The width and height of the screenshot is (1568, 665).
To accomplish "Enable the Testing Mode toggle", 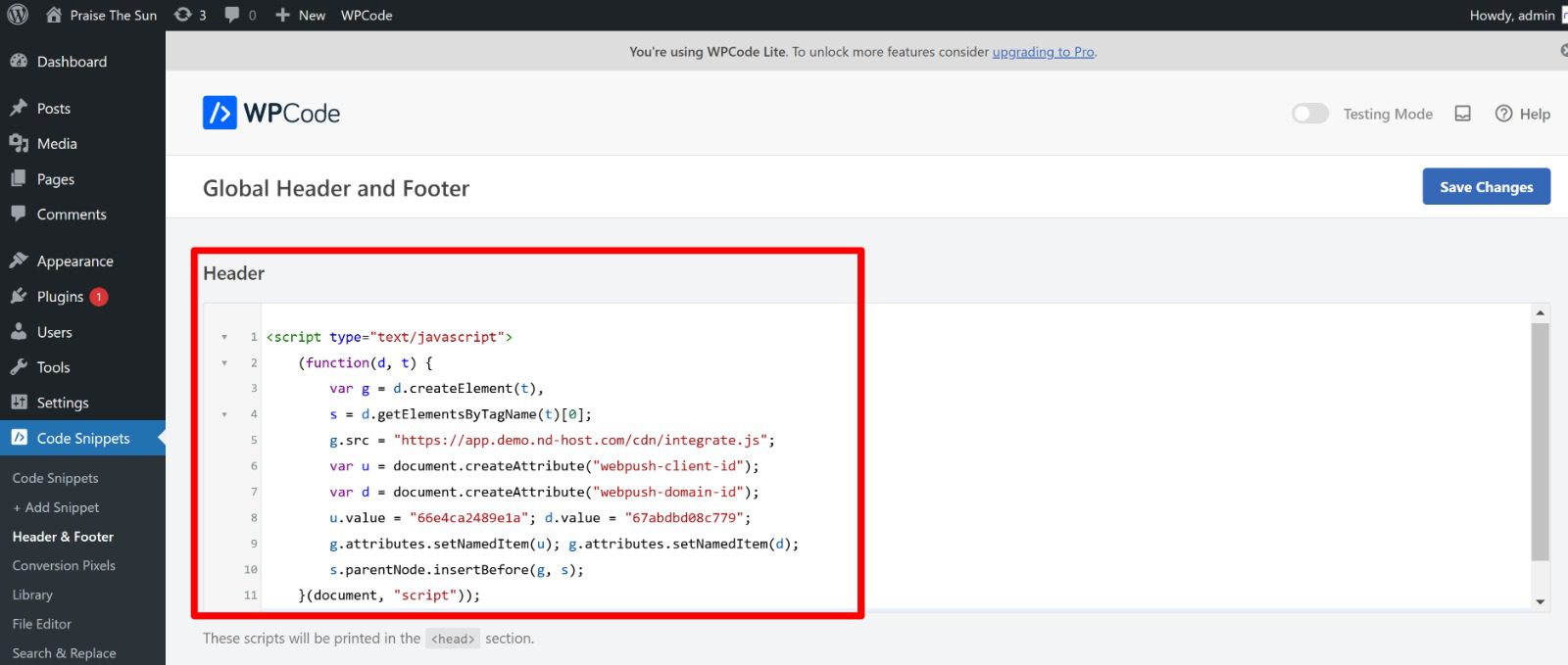I will [x=1309, y=114].
